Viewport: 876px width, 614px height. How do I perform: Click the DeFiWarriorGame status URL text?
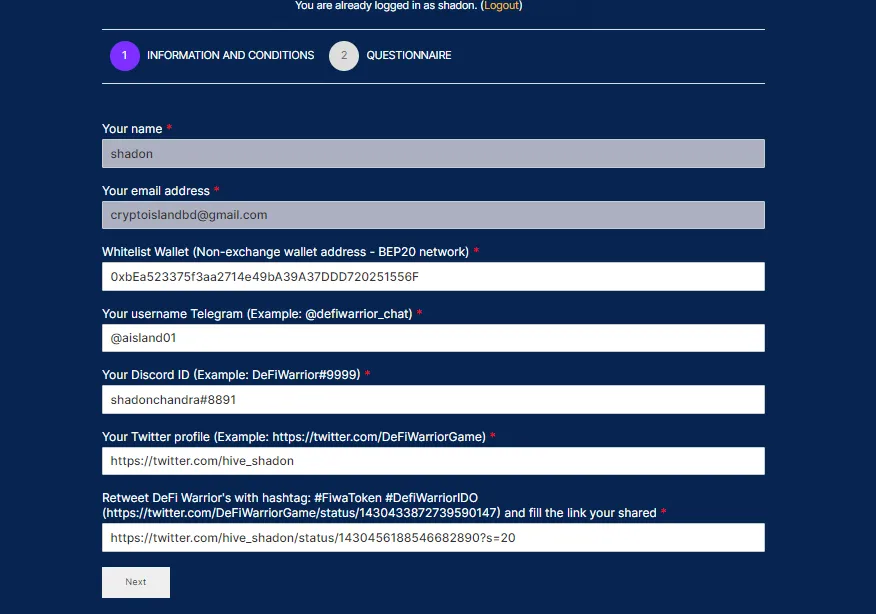(x=301, y=513)
